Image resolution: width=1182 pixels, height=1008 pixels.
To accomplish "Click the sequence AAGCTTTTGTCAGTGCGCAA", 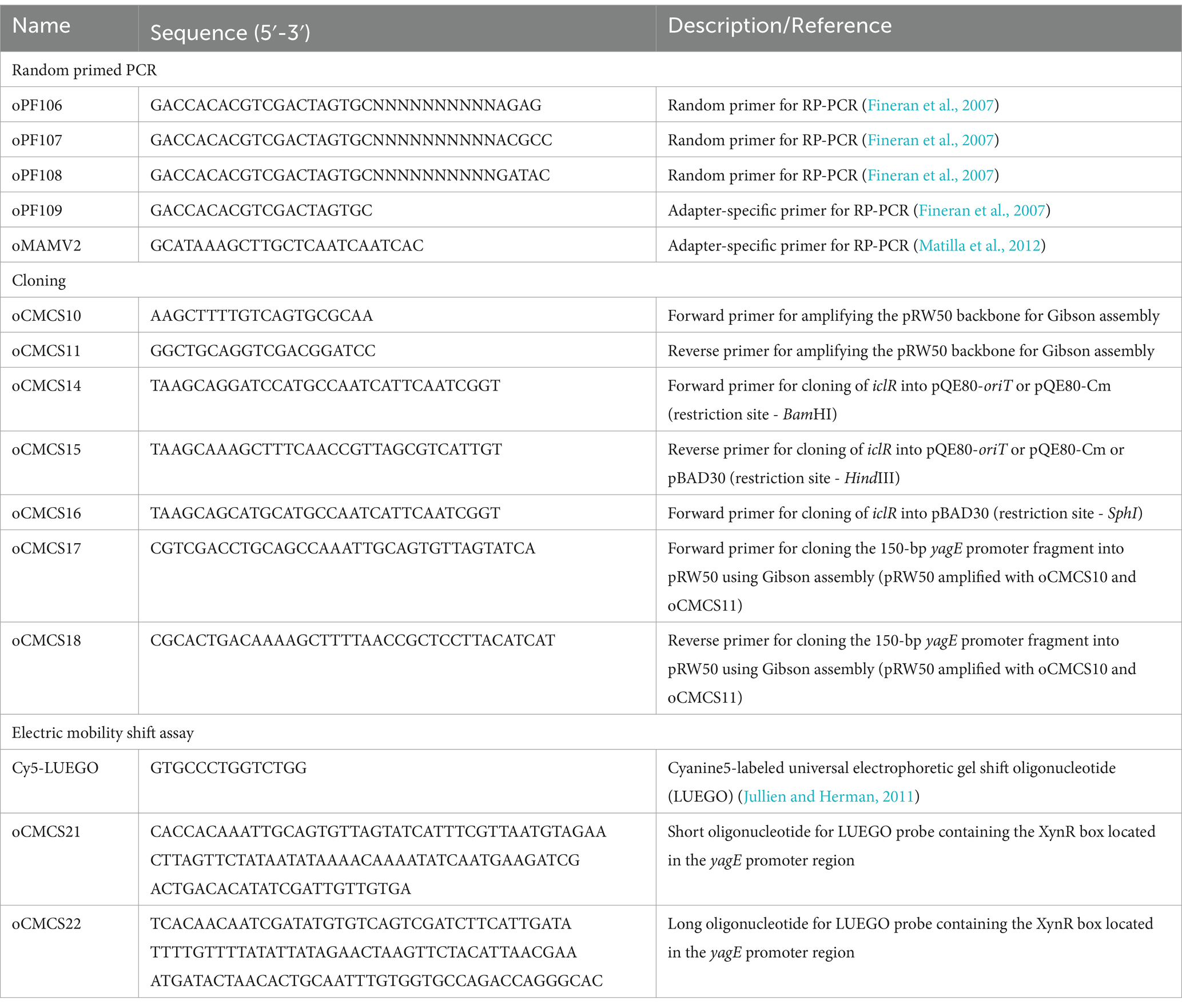I will click(x=261, y=316).
